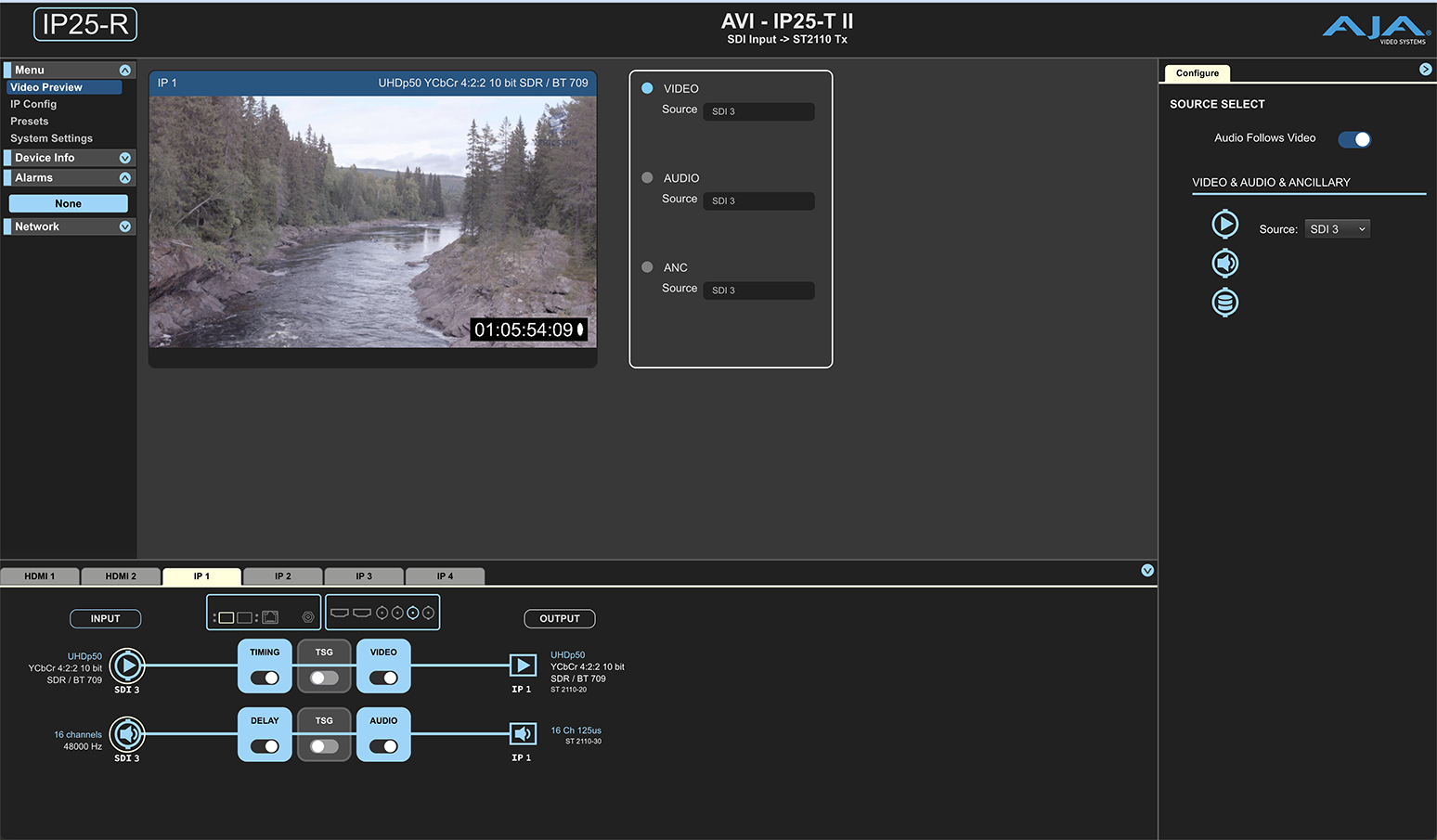Screen dimensions: 1437x840
Task: Click the IP 1 audio output speaker icon
Action: [523, 734]
